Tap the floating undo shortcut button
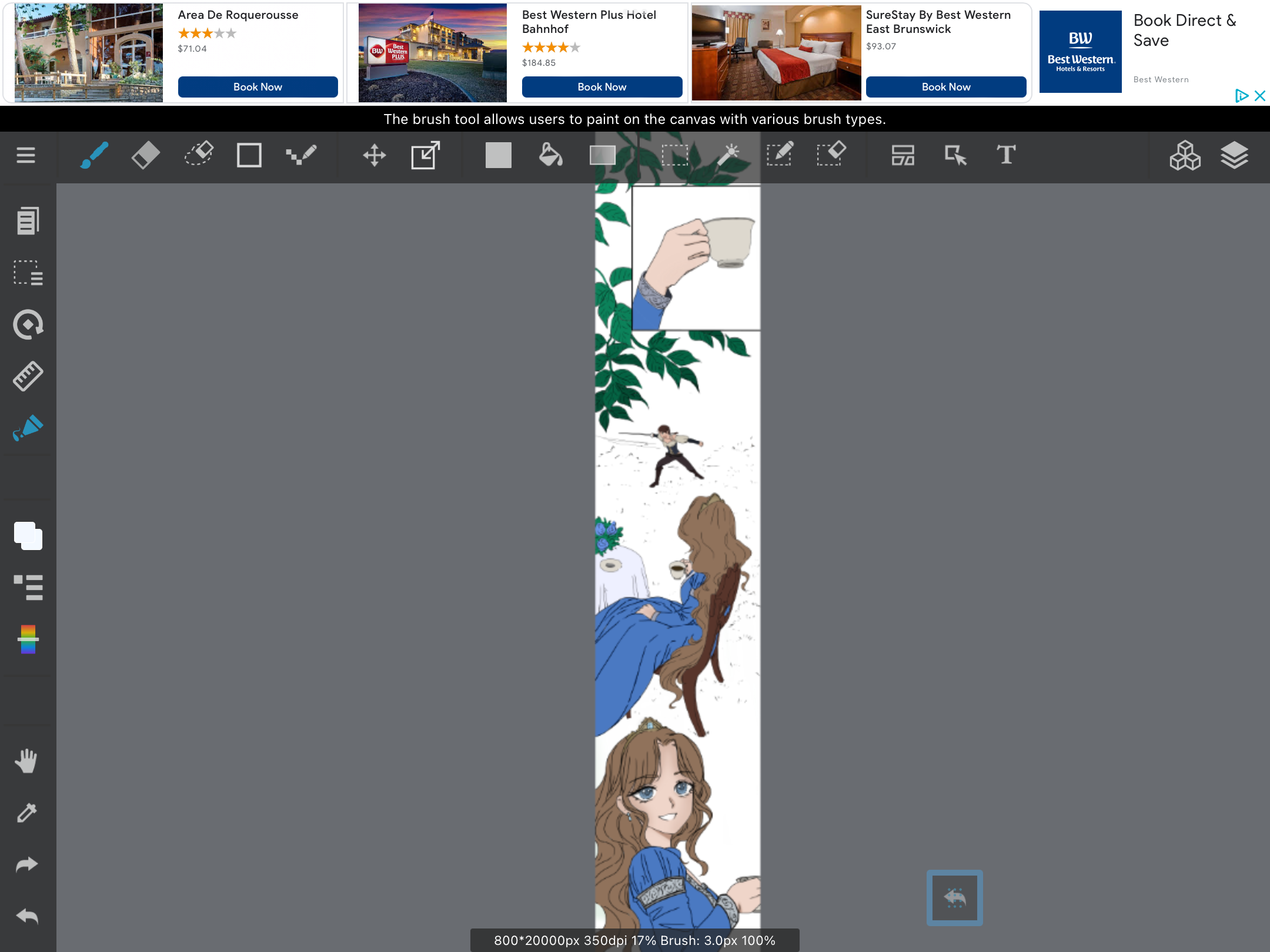The height and width of the screenshot is (952, 1270). [954, 897]
